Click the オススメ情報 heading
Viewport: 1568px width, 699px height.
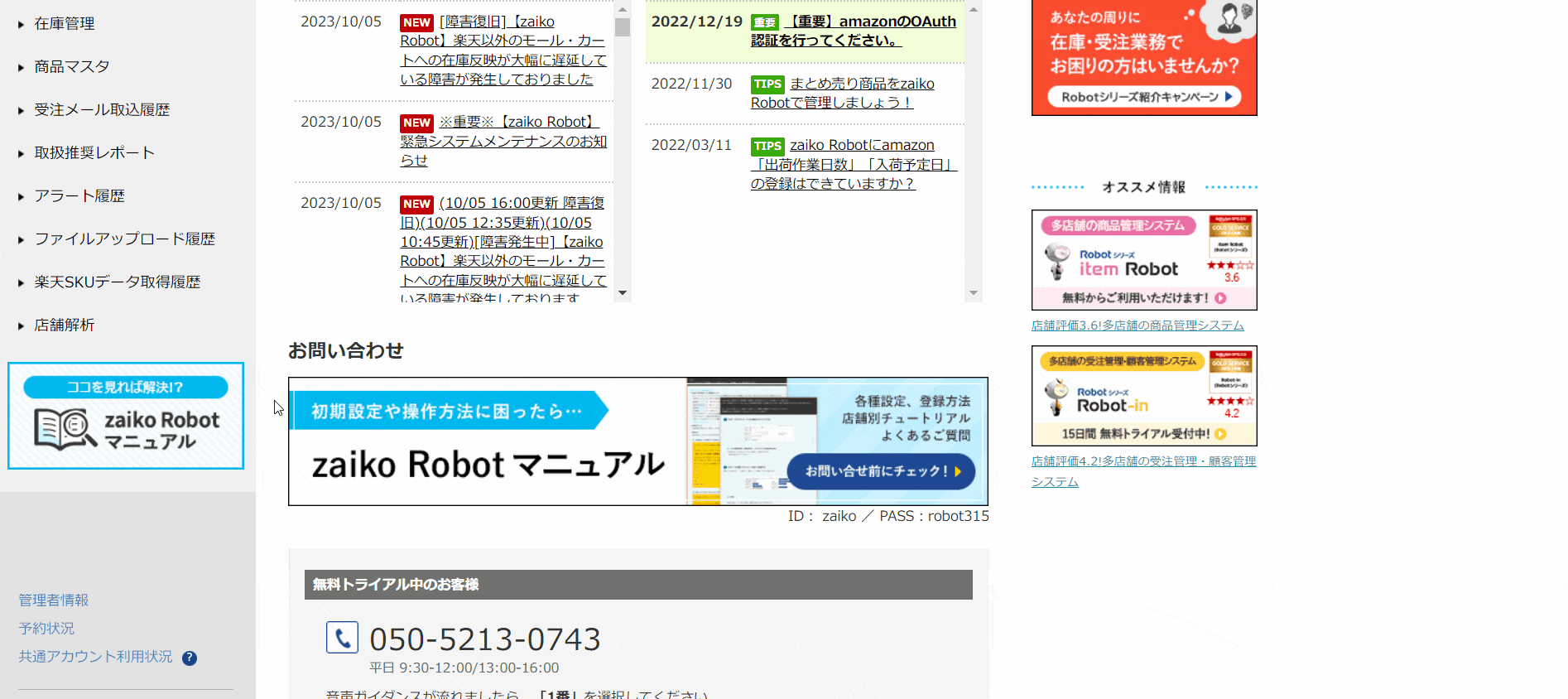pyautogui.click(x=1144, y=187)
